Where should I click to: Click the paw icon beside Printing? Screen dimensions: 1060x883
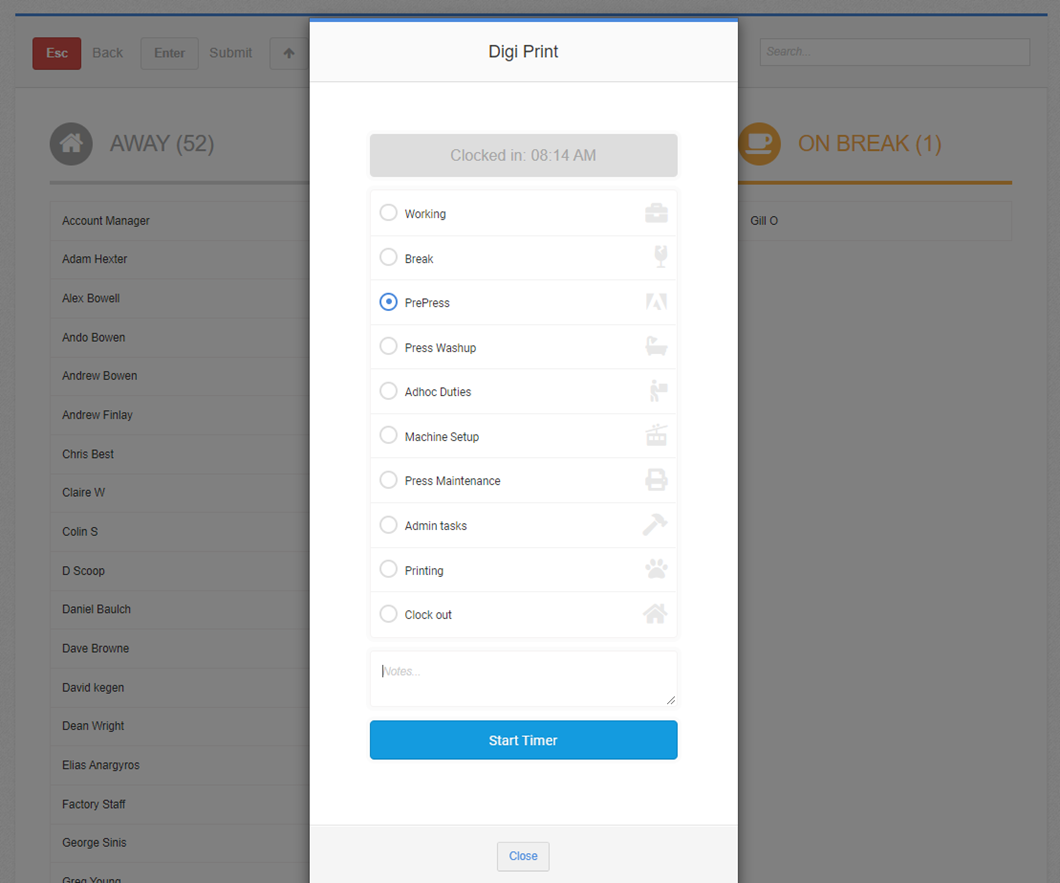click(656, 569)
